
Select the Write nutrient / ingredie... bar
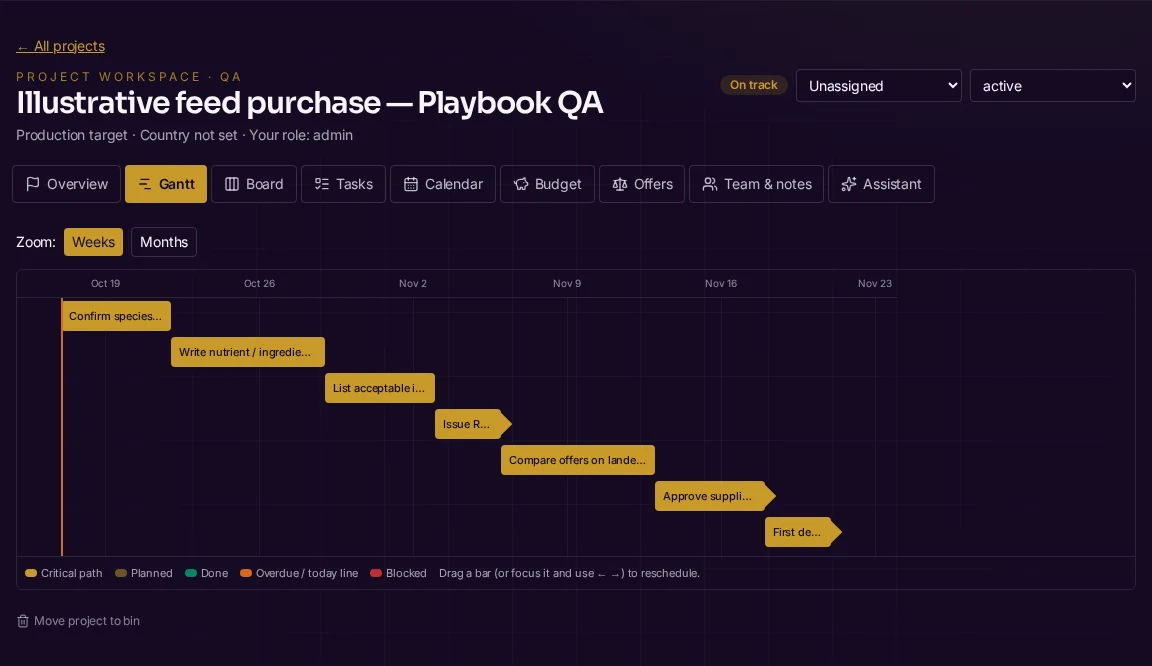coord(248,352)
